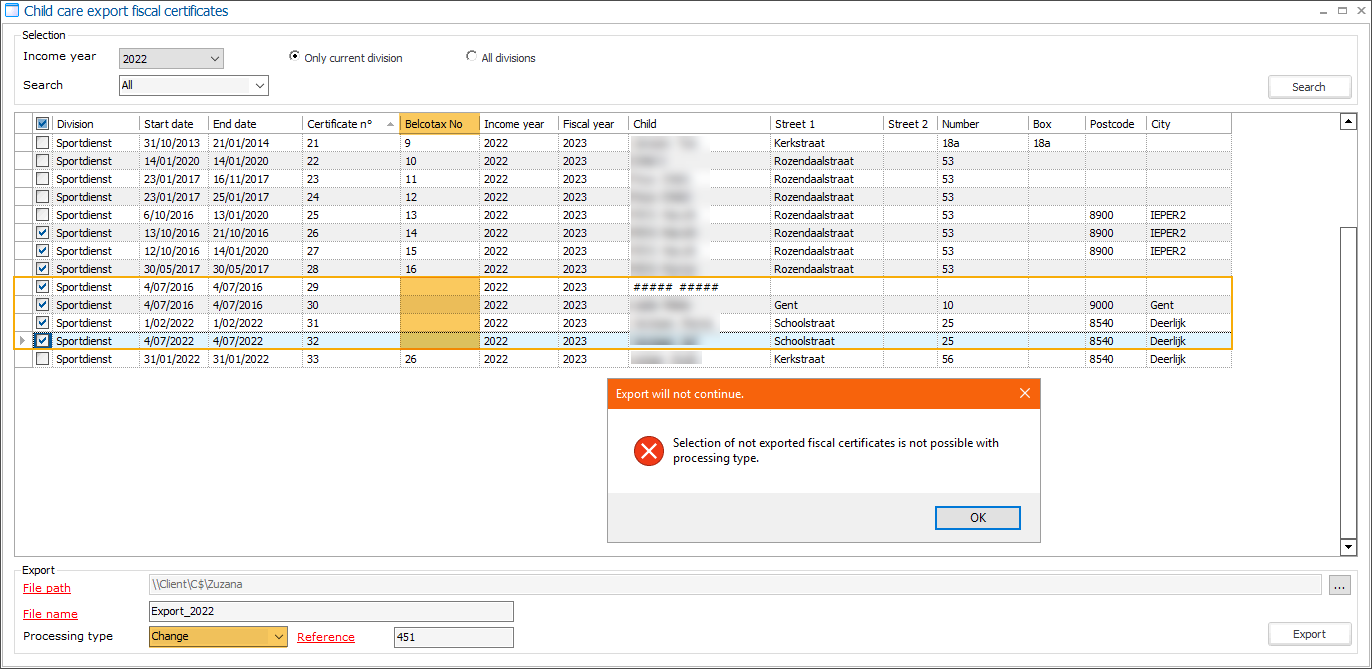Screen dimensions: 1372x669
Task: Uncheck the checkbox for certificate 29 row
Action: tap(42, 287)
